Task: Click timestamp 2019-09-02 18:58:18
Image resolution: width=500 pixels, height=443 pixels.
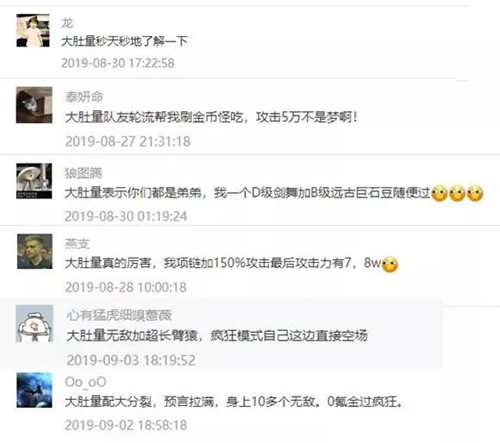Action: pyautogui.click(x=126, y=425)
